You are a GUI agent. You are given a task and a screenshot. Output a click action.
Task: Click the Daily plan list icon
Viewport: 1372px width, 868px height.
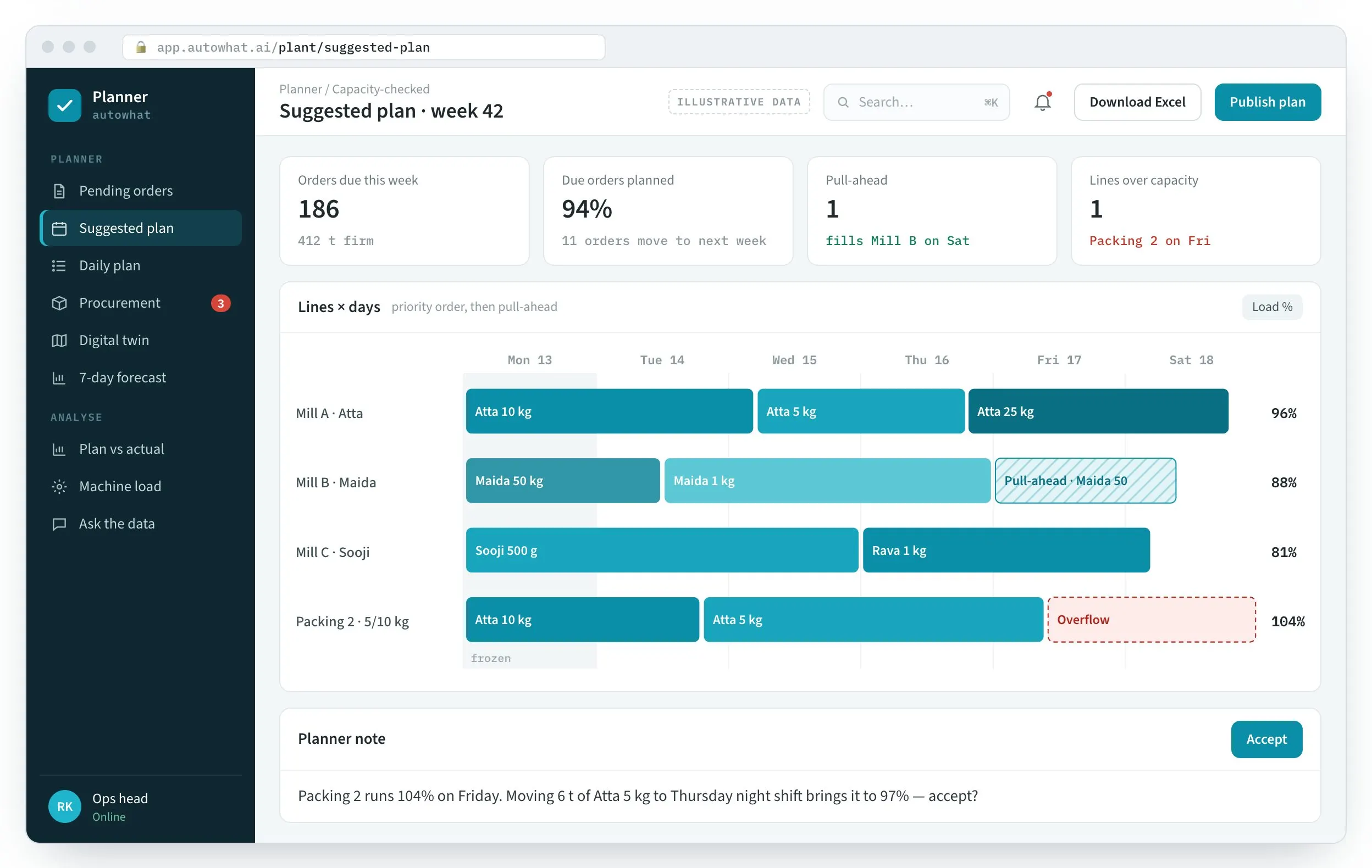pyautogui.click(x=59, y=265)
